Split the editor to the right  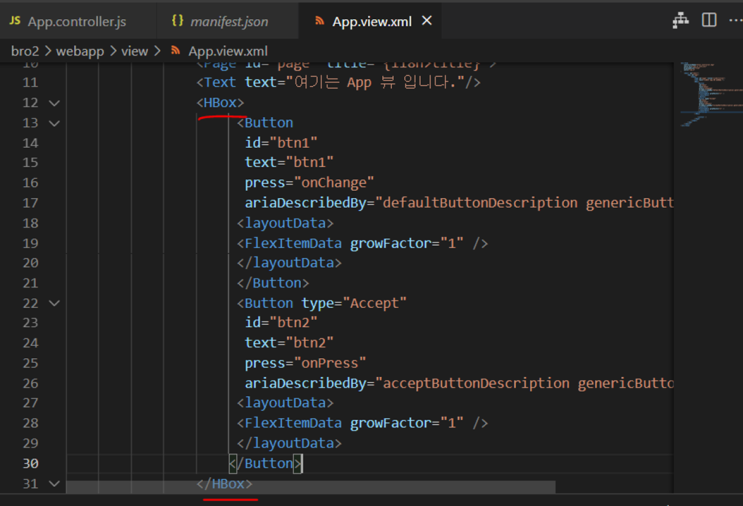[709, 20]
